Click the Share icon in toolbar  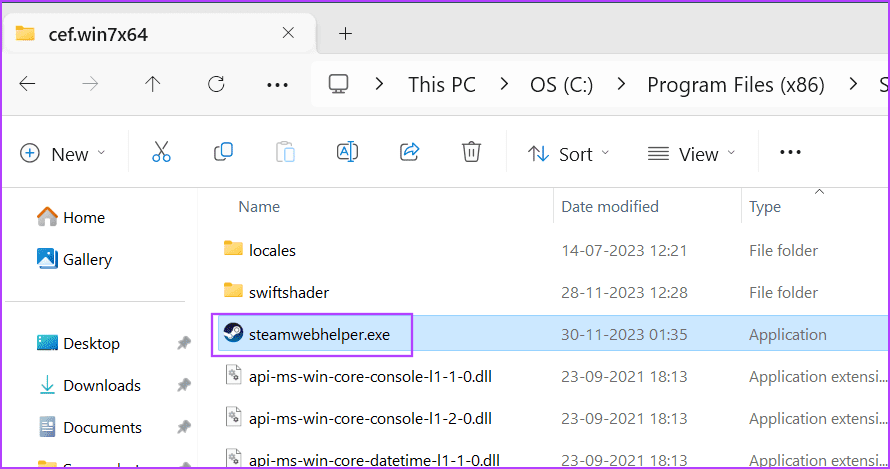coord(409,153)
